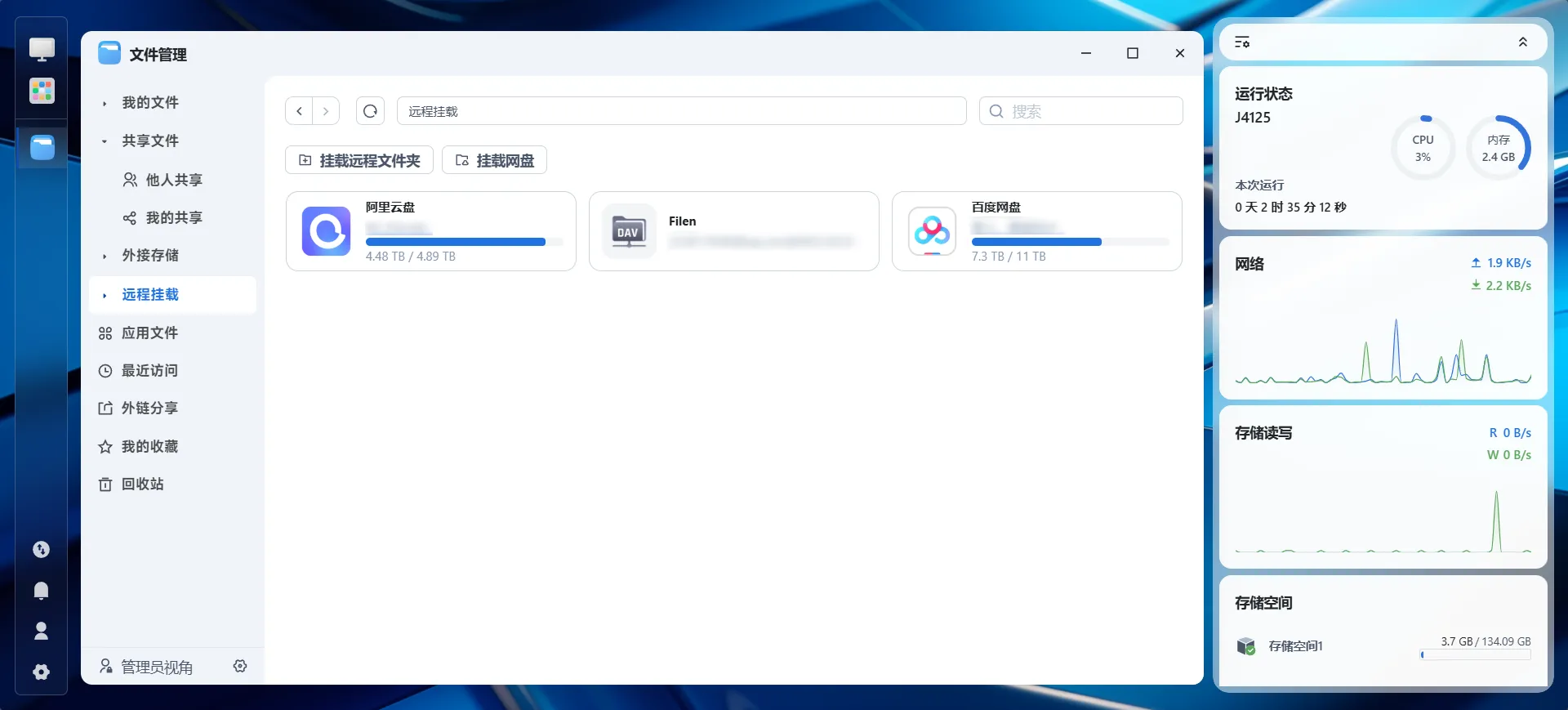This screenshot has width=1568, height=710.
Task: Open user account icon in the dock
Action: pyautogui.click(x=42, y=631)
